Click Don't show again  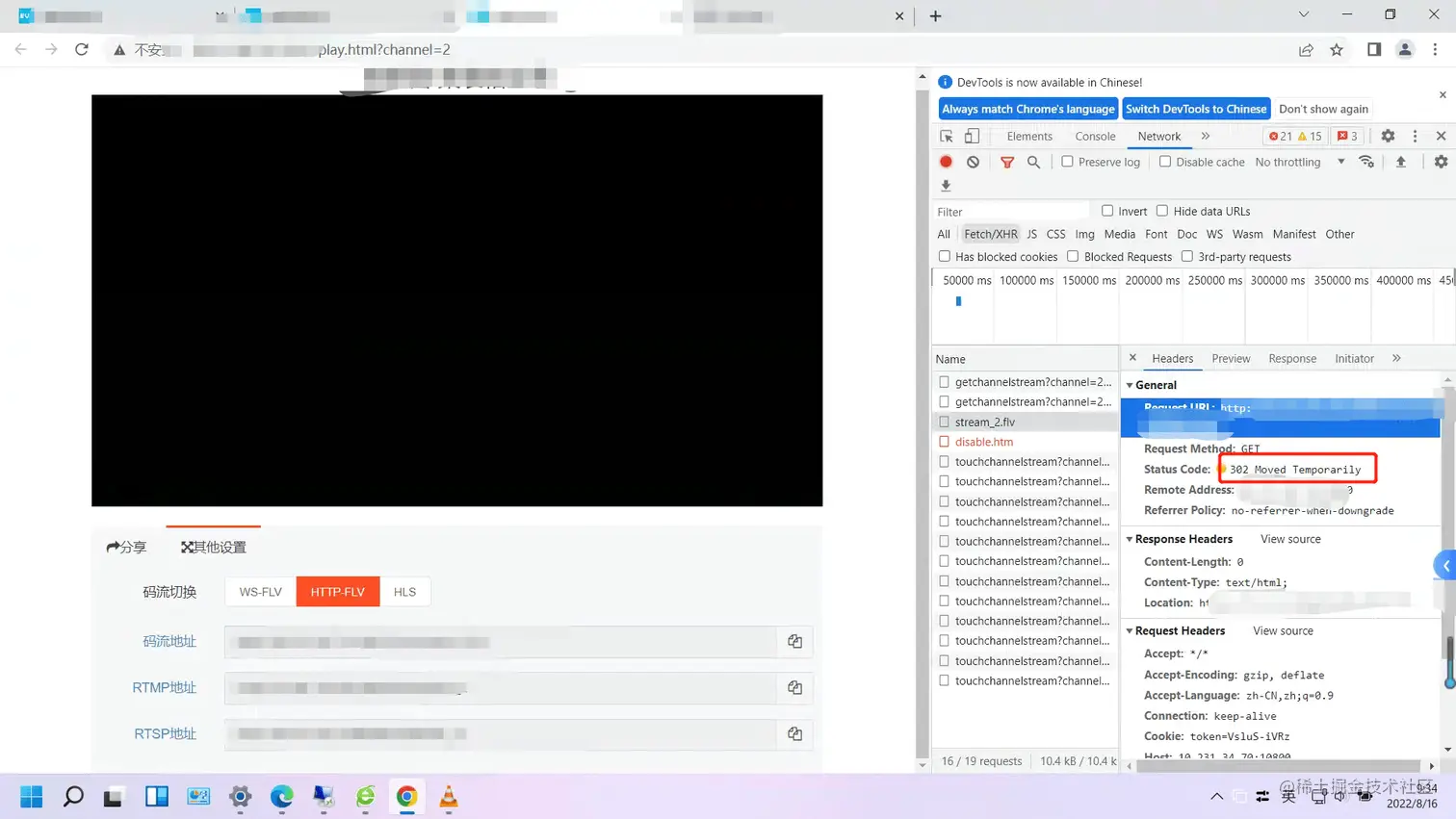coord(1323,109)
